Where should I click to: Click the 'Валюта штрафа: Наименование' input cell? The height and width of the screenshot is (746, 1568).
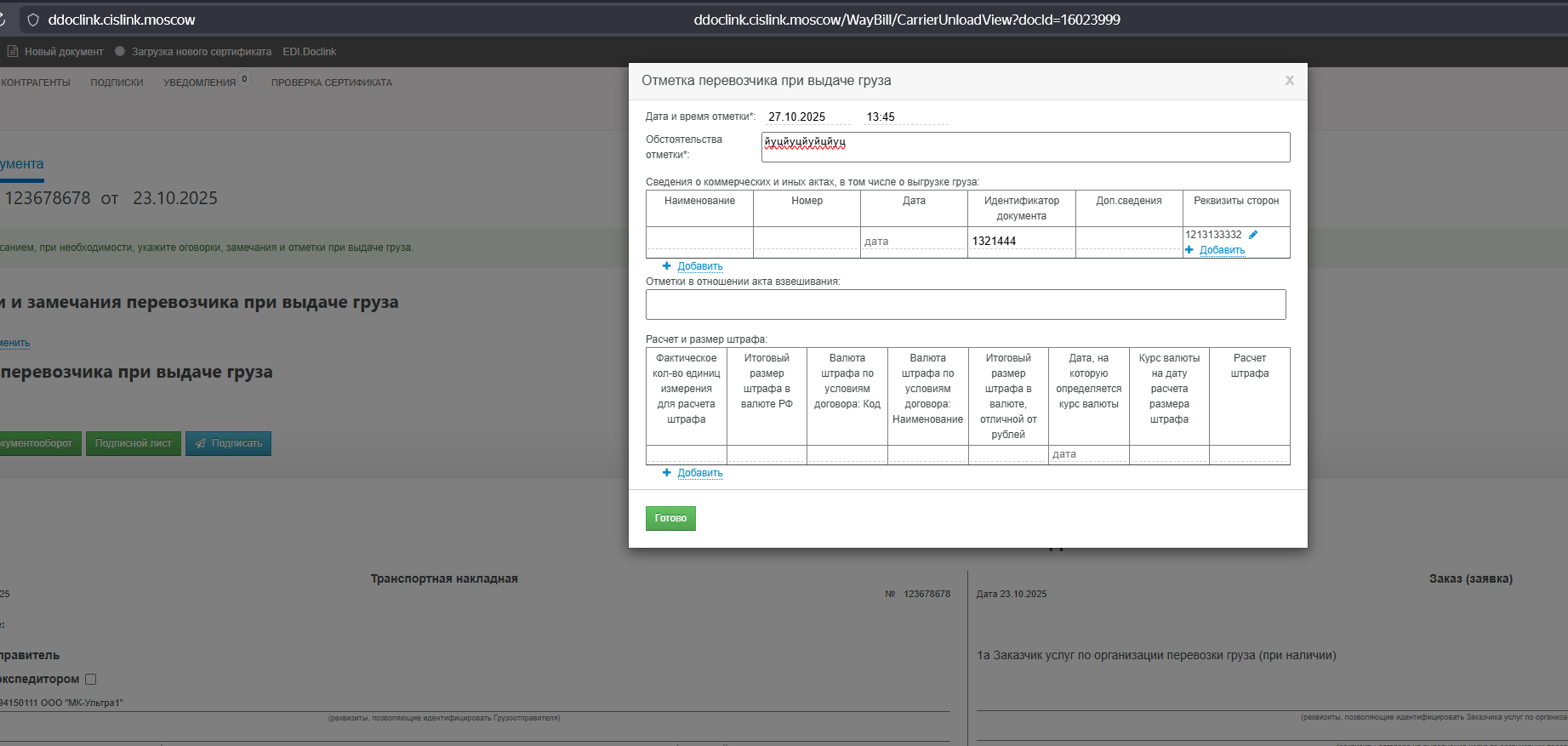point(927,455)
